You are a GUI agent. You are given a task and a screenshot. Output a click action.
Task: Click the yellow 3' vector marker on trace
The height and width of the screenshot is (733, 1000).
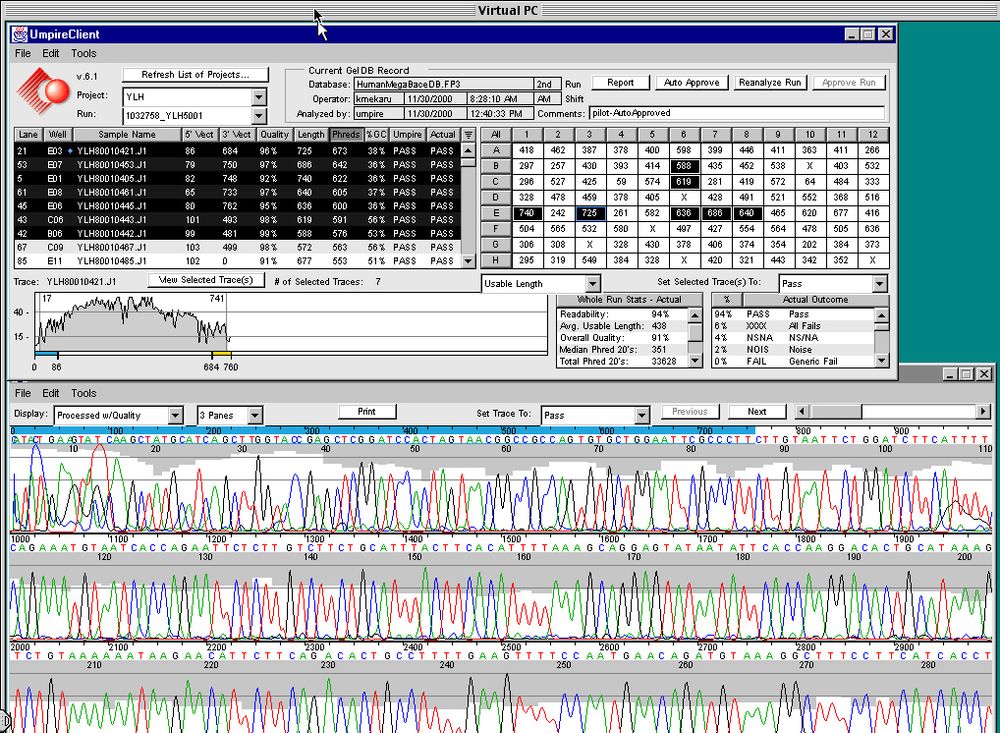tap(221, 354)
